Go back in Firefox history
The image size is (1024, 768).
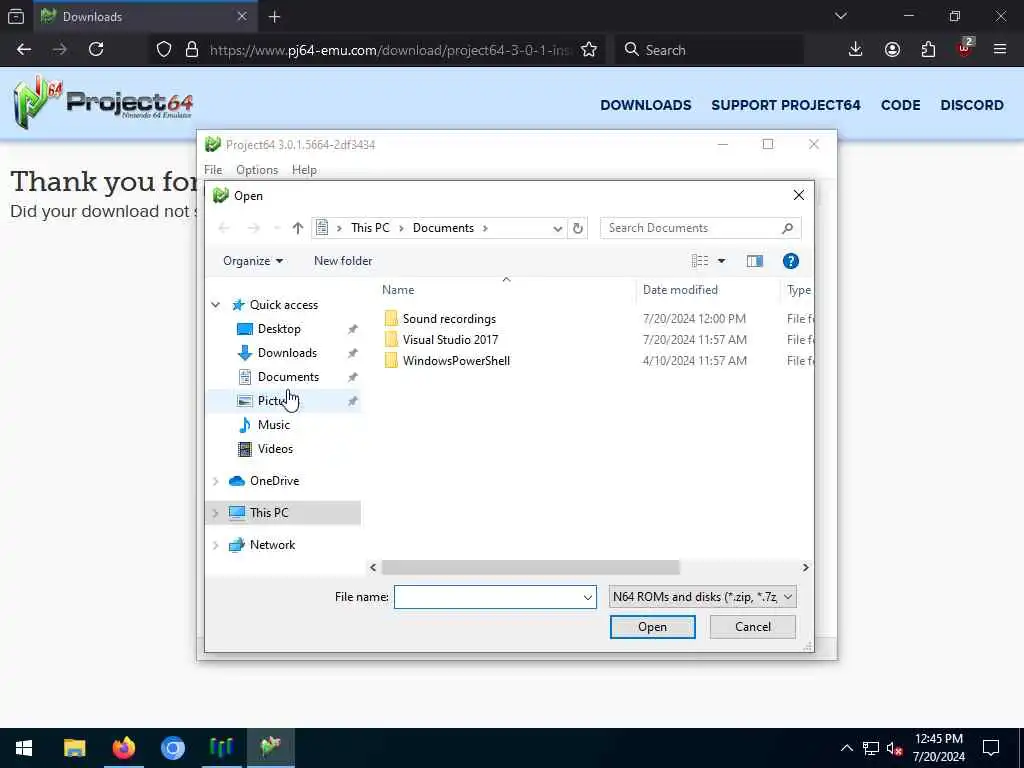point(24,50)
